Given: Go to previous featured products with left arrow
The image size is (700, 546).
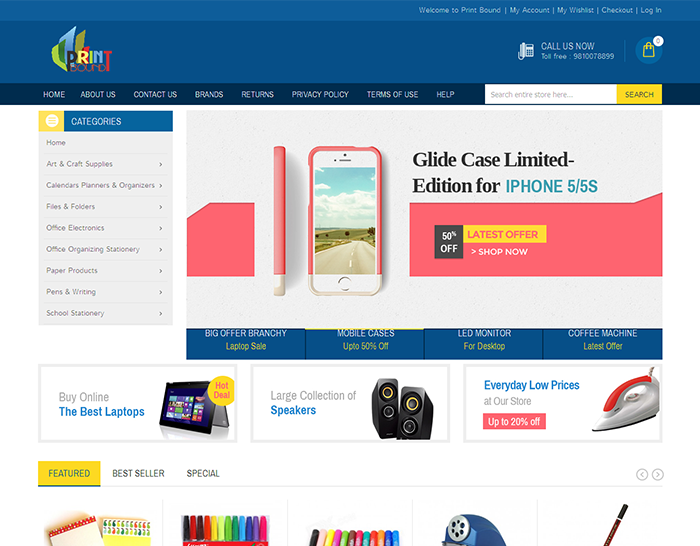Looking at the screenshot, I should coord(642,474).
